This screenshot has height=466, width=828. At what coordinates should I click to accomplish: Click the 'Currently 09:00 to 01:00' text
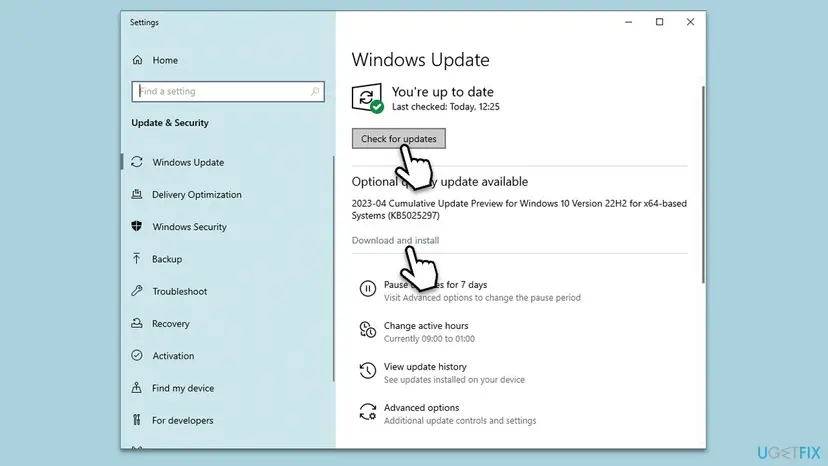tap(429, 339)
